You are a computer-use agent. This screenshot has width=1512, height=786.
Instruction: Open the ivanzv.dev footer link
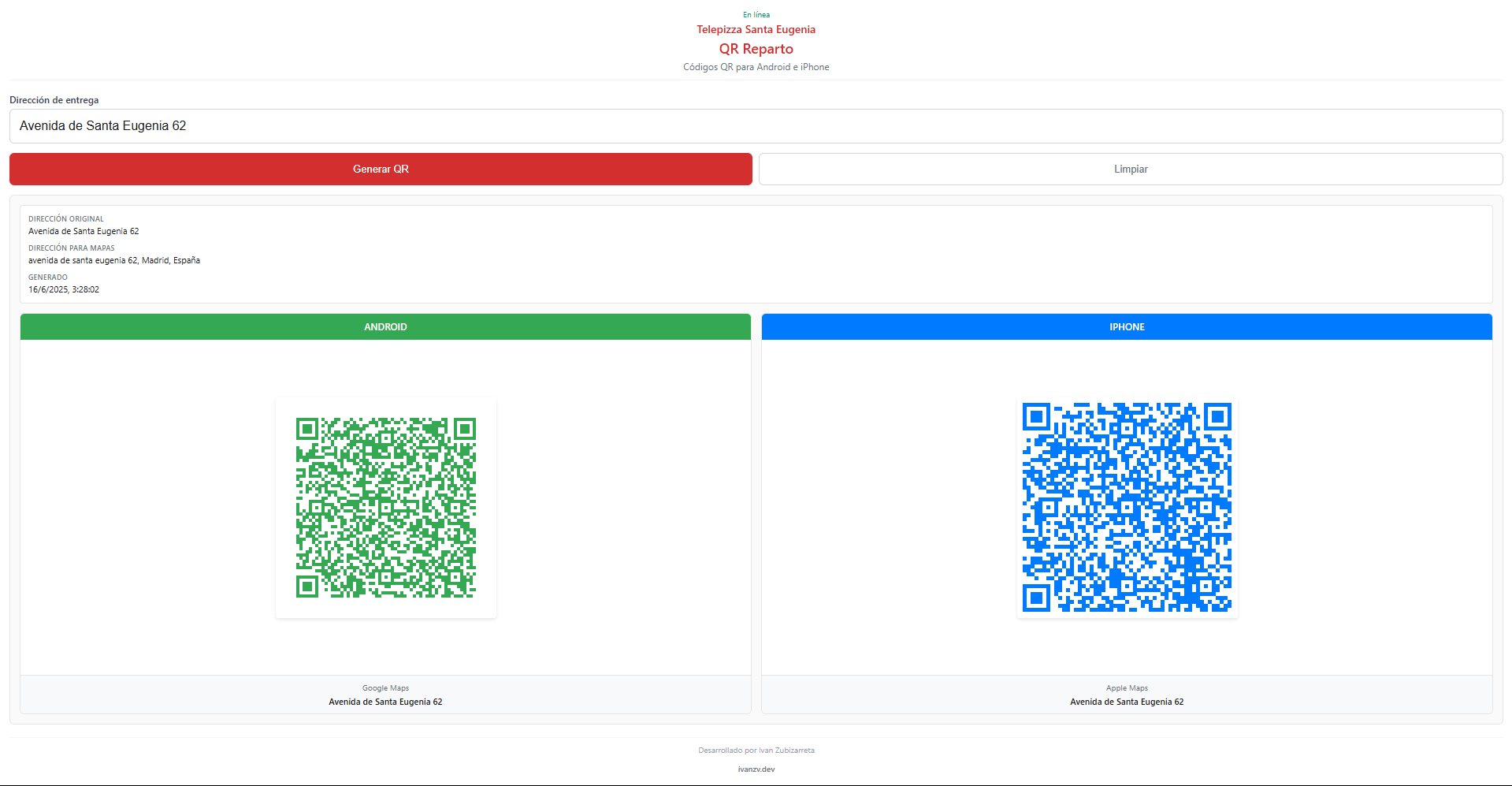[756, 769]
